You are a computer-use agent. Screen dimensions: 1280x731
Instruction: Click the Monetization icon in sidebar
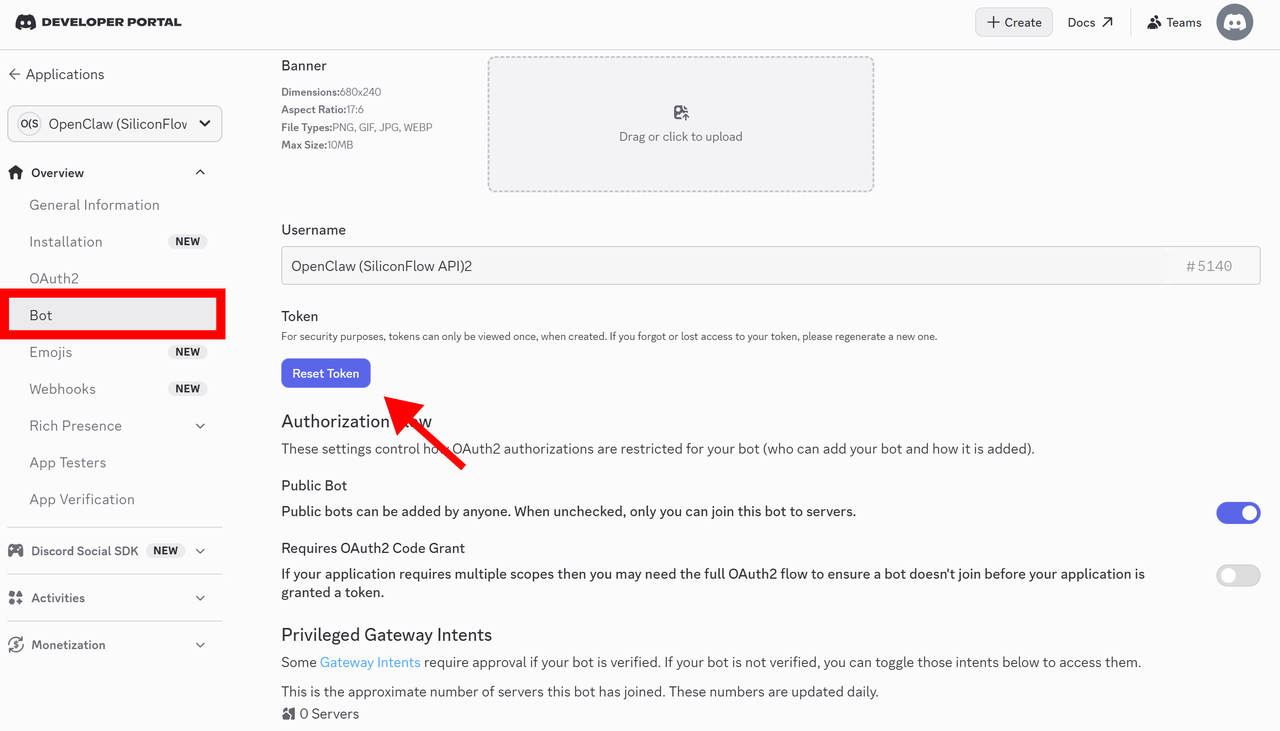16,645
